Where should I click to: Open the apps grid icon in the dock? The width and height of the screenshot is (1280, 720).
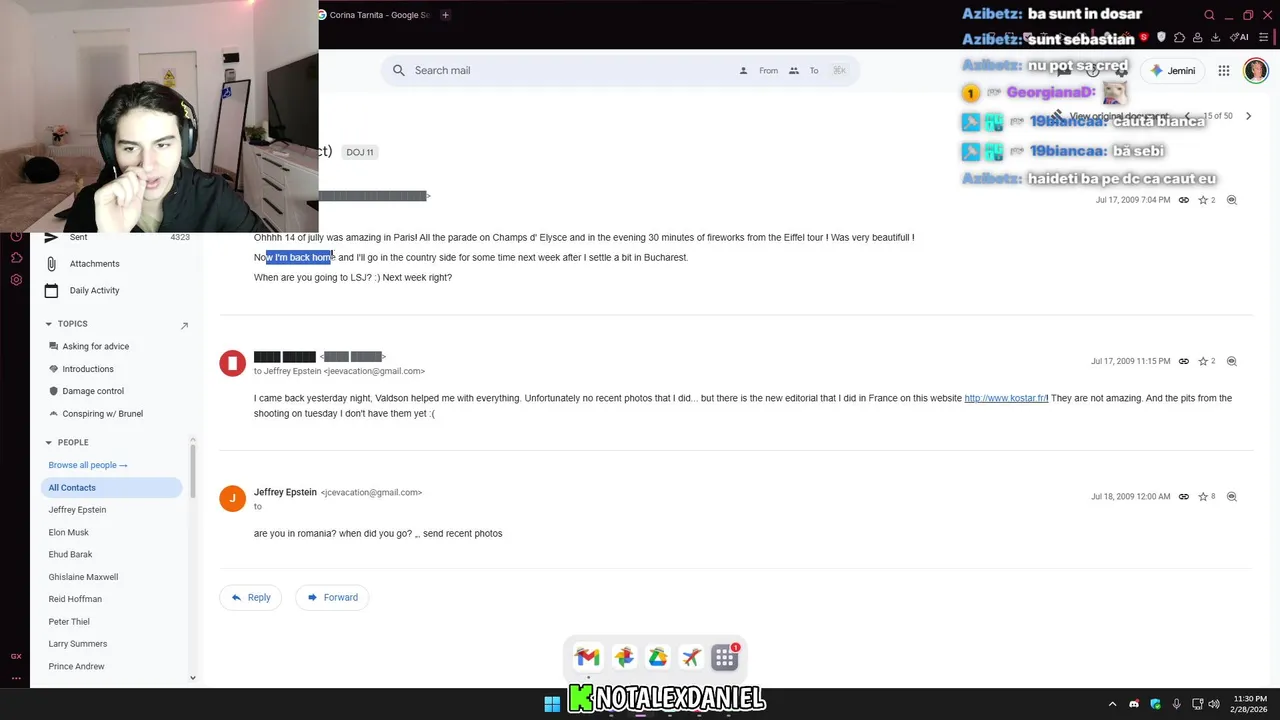pyautogui.click(x=724, y=658)
